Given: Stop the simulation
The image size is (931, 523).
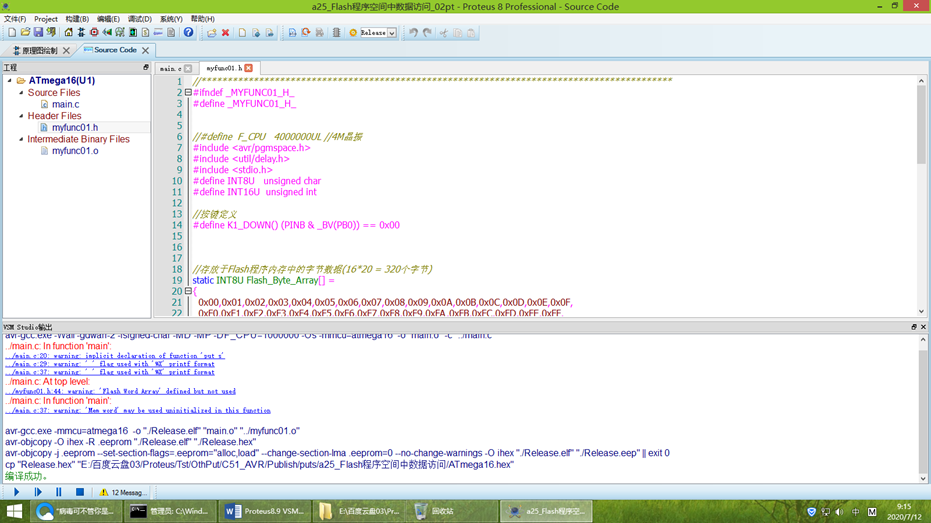Looking at the screenshot, I should (80, 492).
